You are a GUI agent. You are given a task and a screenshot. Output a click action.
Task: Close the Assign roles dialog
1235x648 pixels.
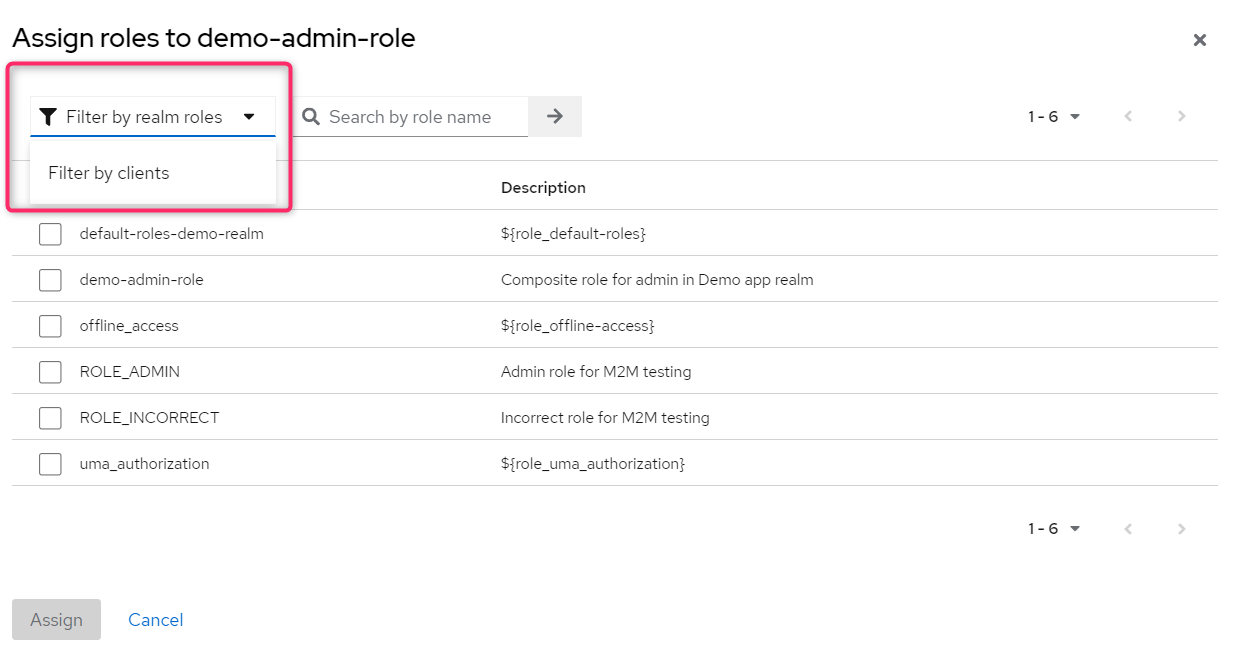[x=1200, y=40]
